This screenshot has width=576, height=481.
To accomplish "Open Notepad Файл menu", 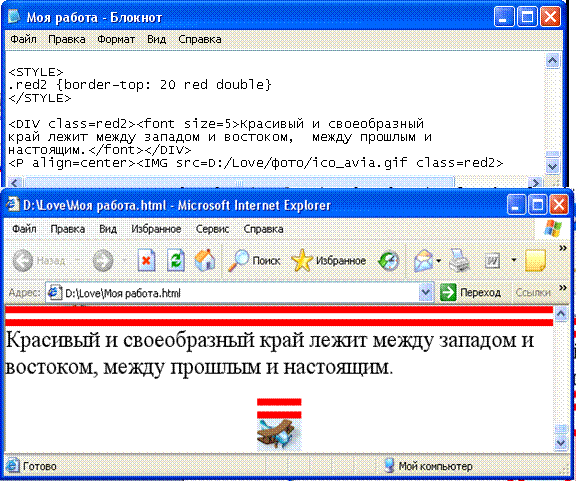I will tap(24, 39).
